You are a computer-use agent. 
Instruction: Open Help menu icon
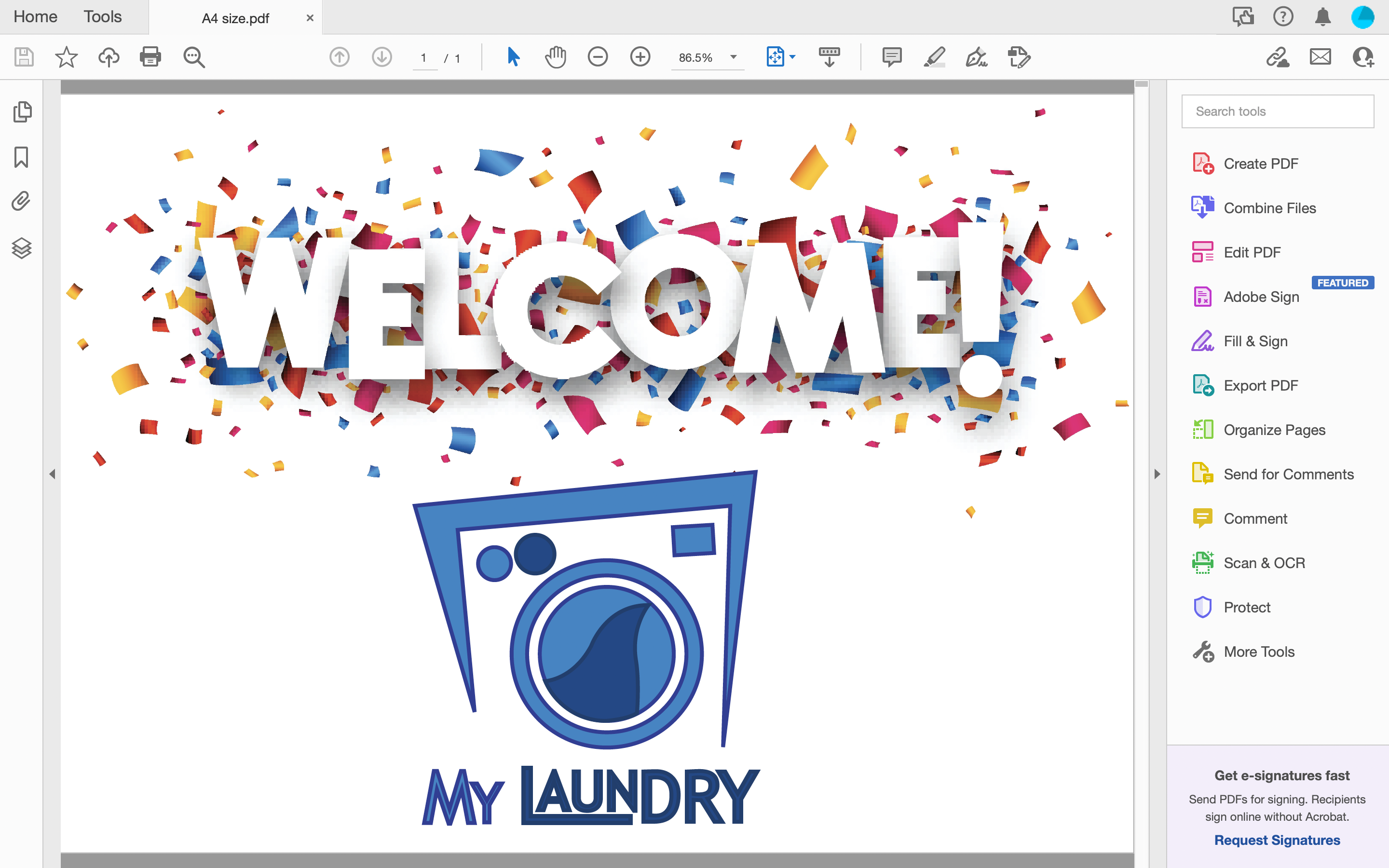click(x=1283, y=17)
